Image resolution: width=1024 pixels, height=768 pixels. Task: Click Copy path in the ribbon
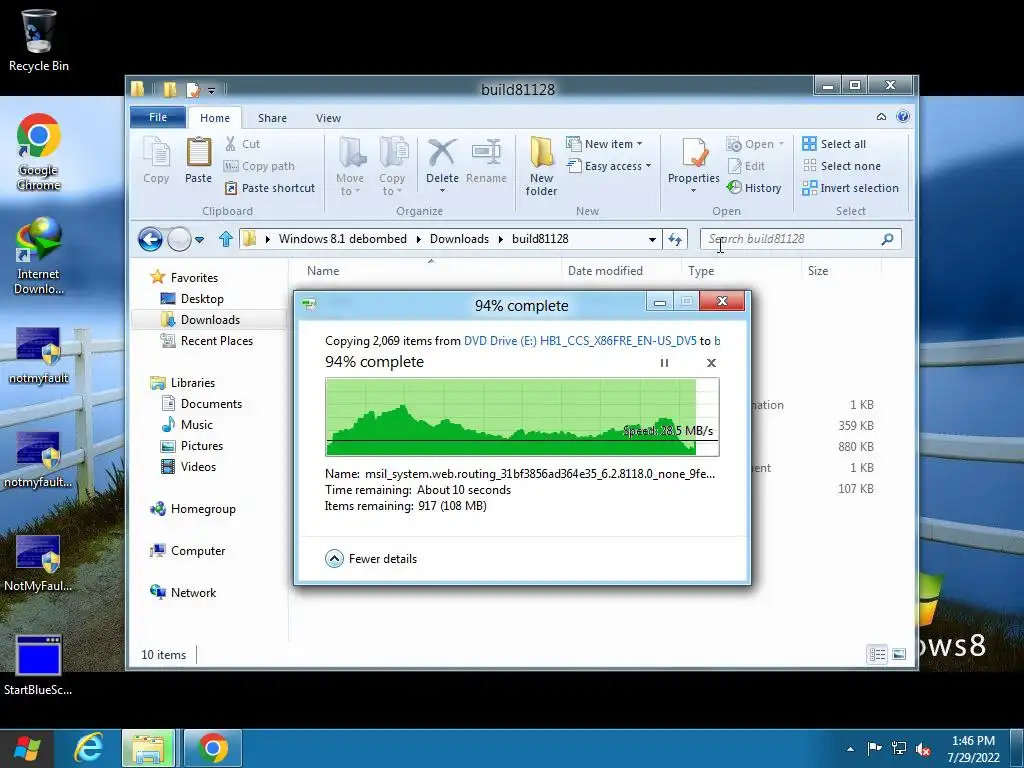(x=259, y=166)
